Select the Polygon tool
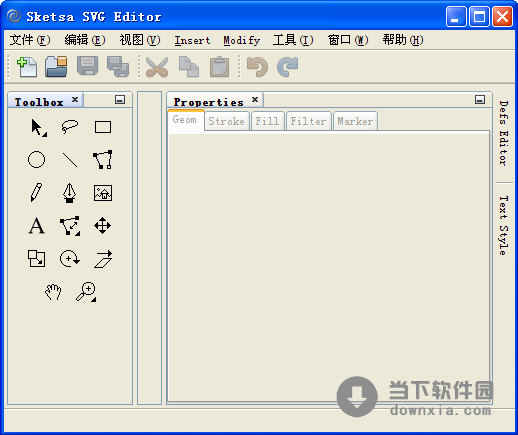The image size is (518, 435). 103,160
